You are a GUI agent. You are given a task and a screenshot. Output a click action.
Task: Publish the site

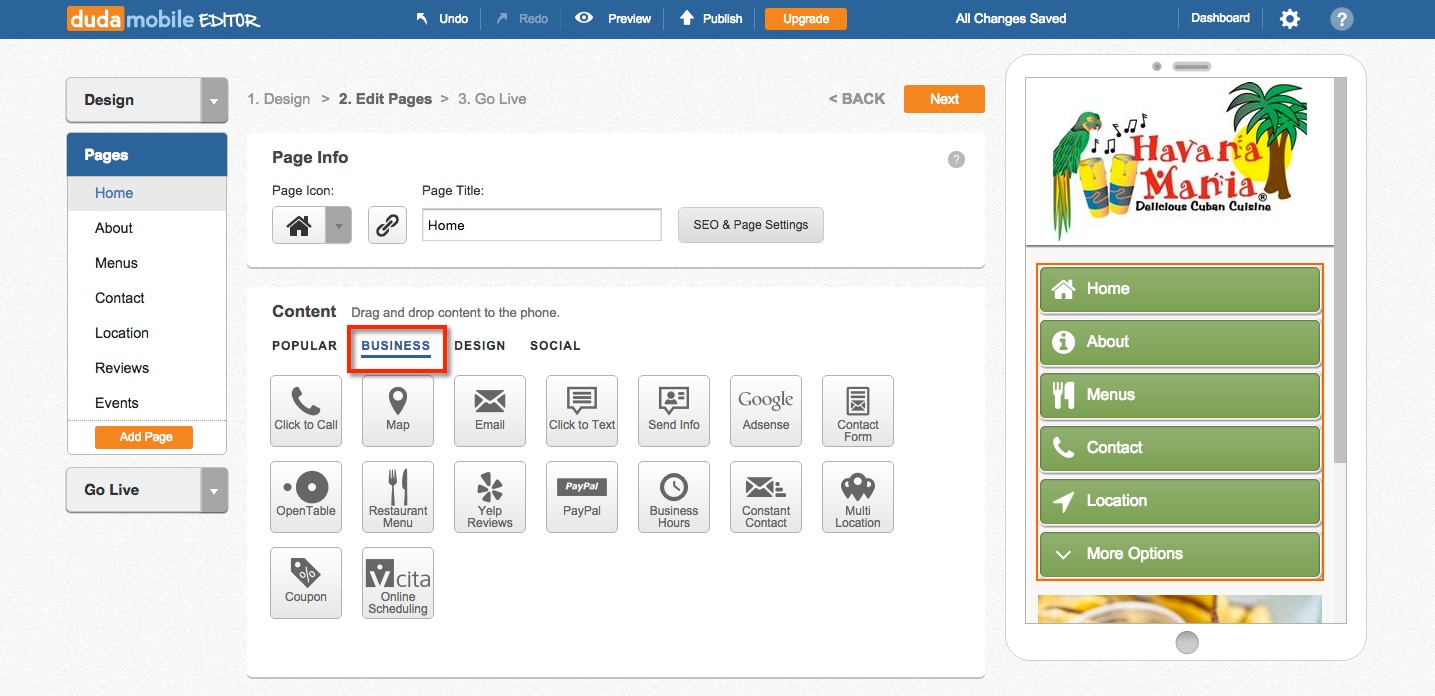pyautogui.click(x=711, y=19)
